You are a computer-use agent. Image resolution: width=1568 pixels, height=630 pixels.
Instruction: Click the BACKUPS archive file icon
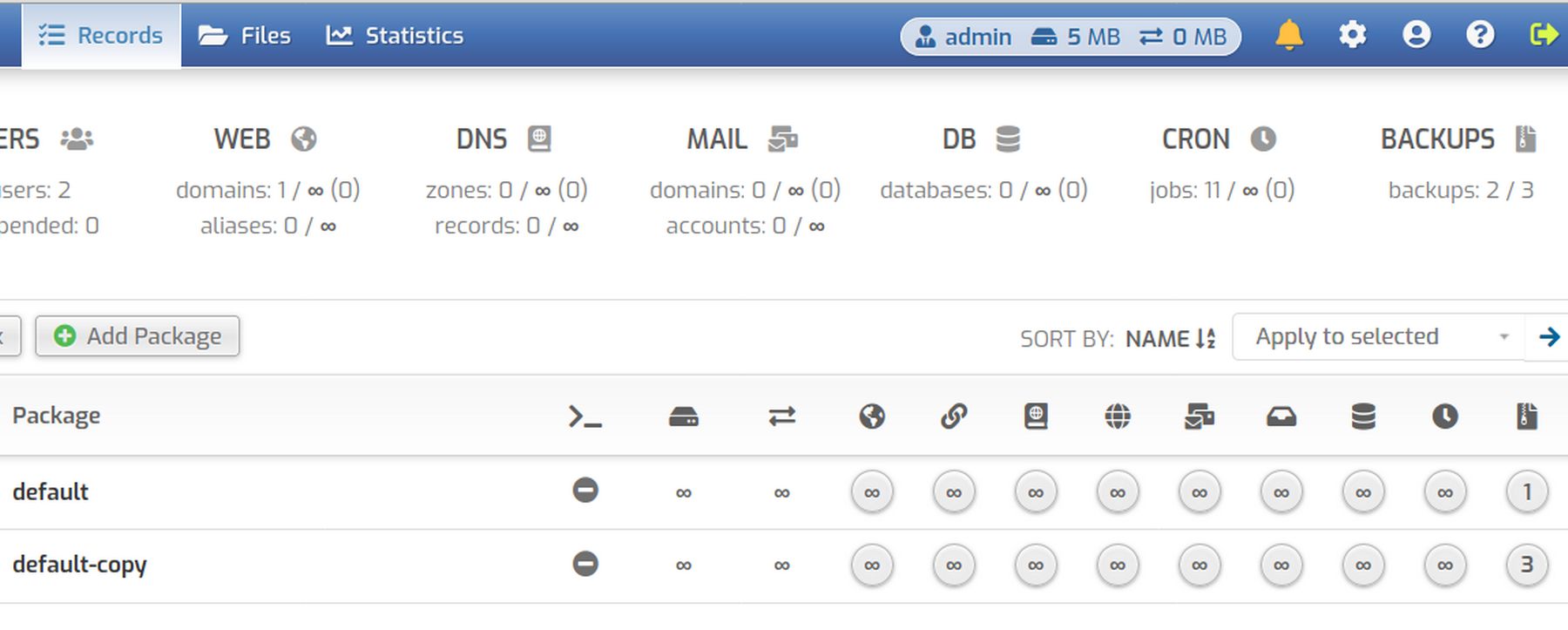(1525, 139)
